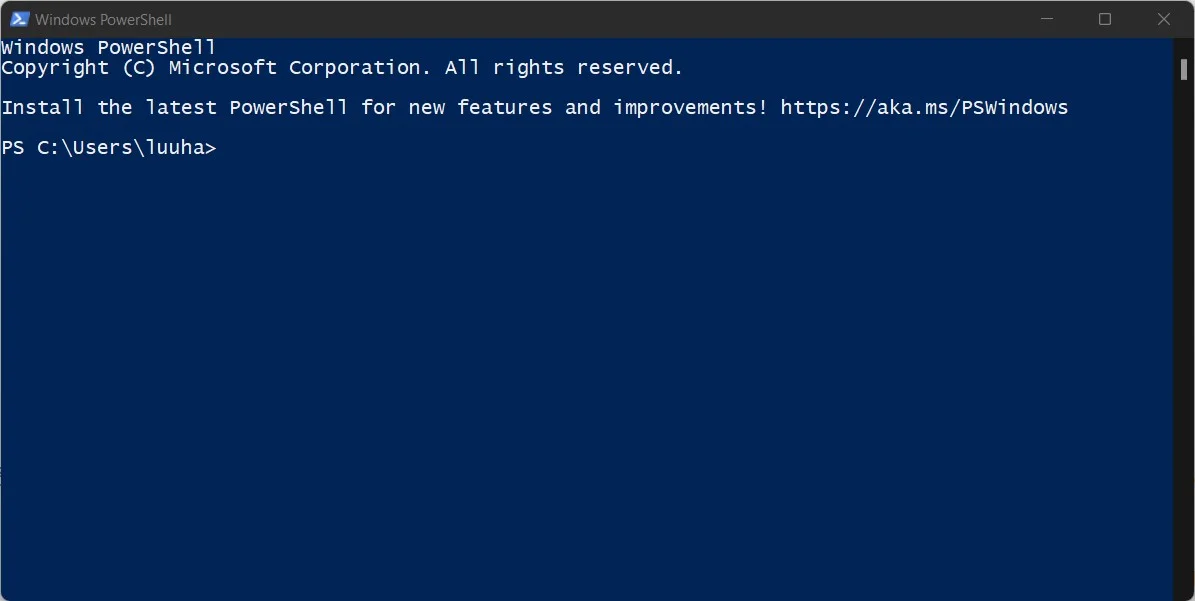Click the word 'improvements!' in the console
The image size is (1195, 601).
(690, 107)
